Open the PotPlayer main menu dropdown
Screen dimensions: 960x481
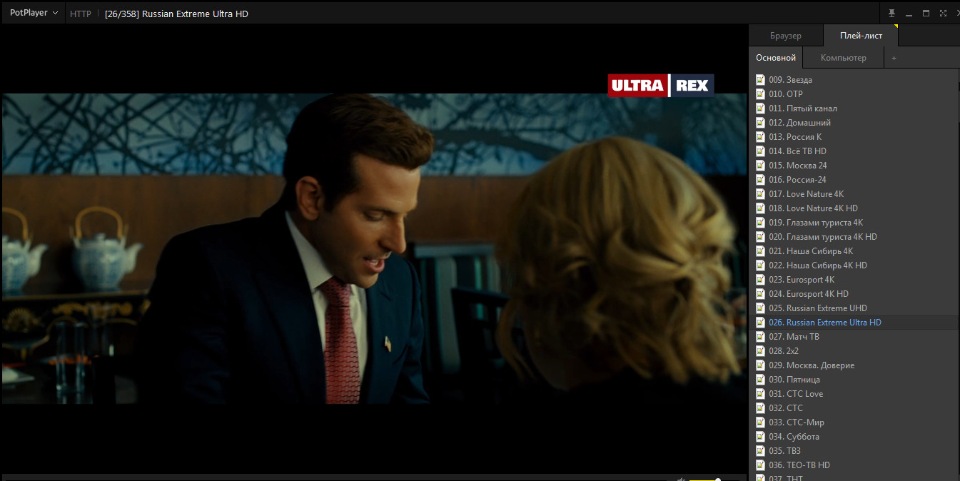[x=34, y=13]
